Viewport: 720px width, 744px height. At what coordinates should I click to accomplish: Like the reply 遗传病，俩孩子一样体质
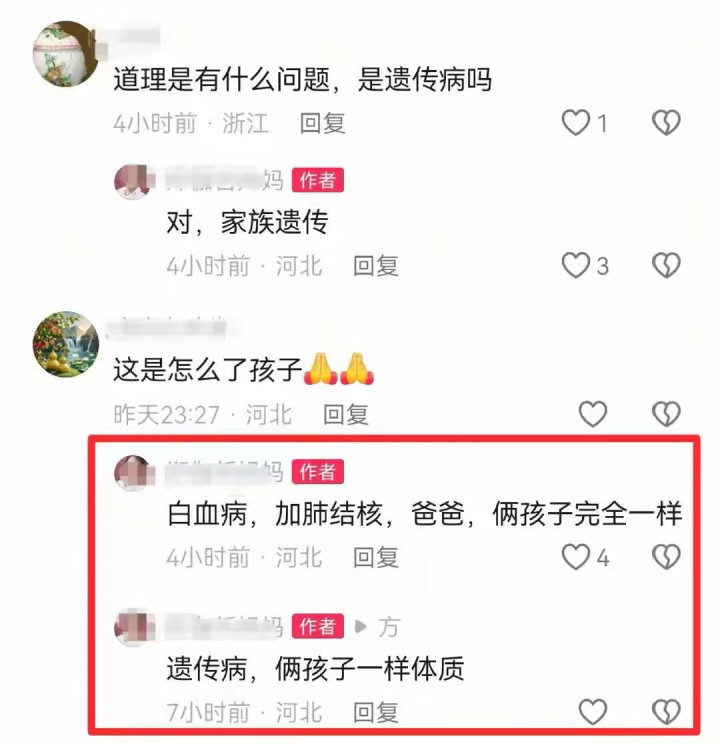click(x=593, y=712)
